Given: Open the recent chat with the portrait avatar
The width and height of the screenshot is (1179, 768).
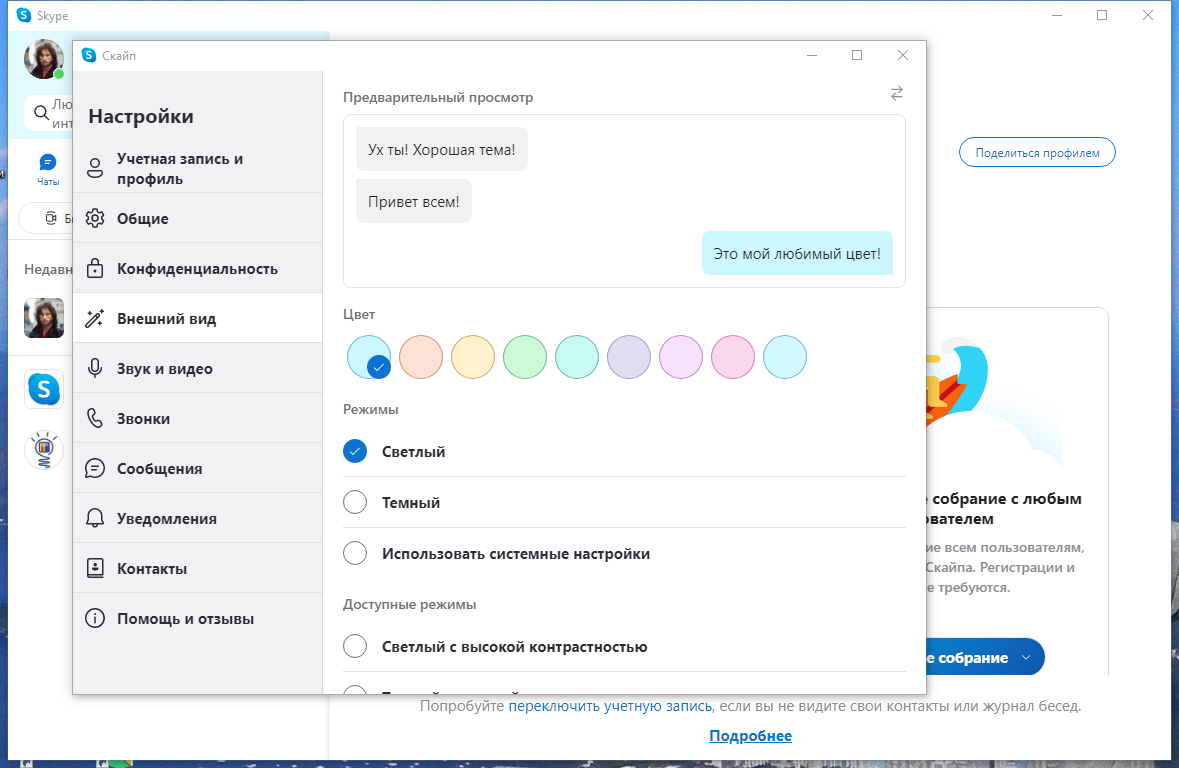Looking at the screenshot, I should pyautogui.click(x=44, y=317).
